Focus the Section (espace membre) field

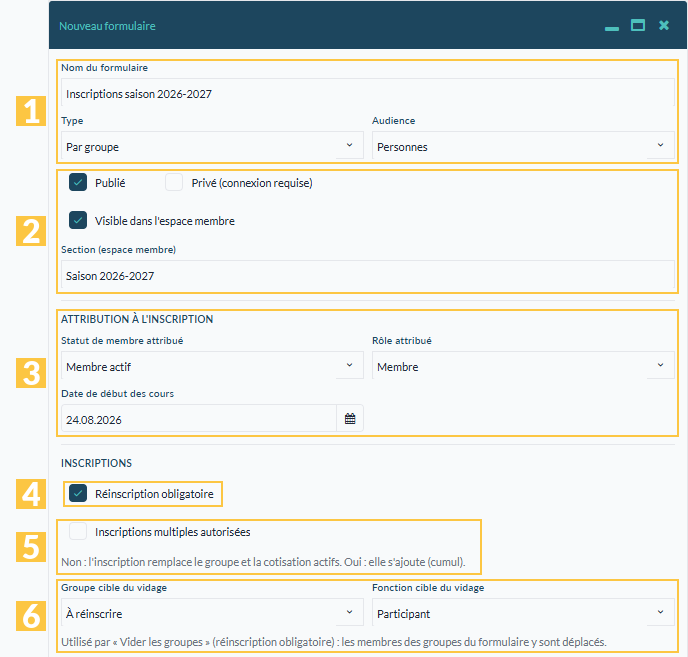point(368,275)
